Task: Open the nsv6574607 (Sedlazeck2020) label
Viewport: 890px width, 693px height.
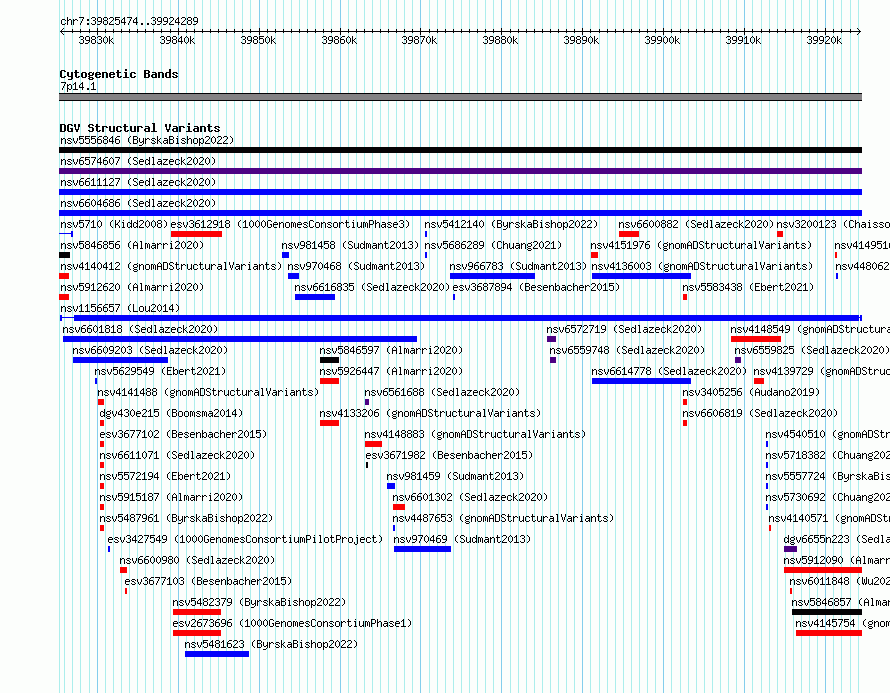Action: 138,161
